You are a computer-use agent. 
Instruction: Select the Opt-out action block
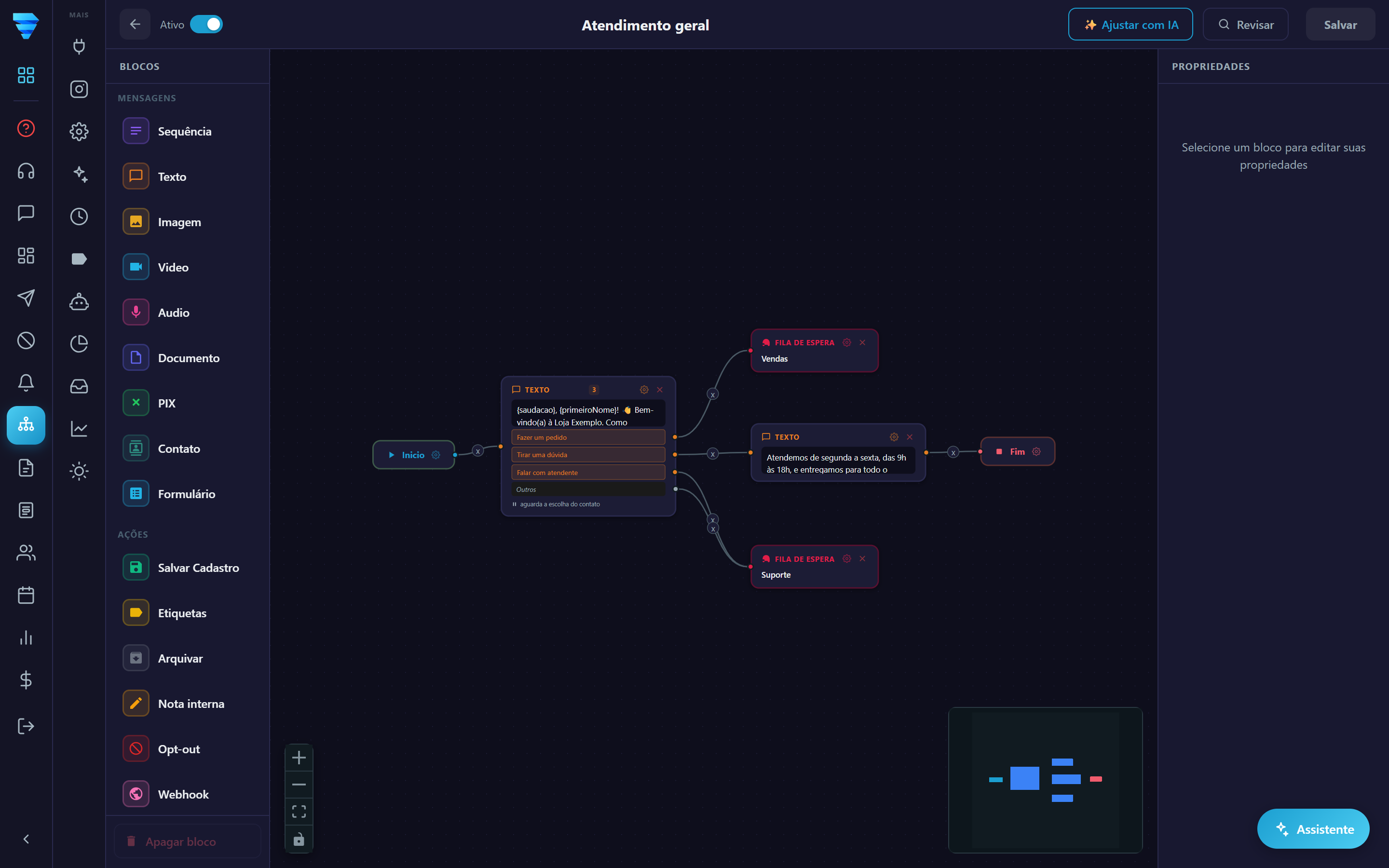point(188,748)
